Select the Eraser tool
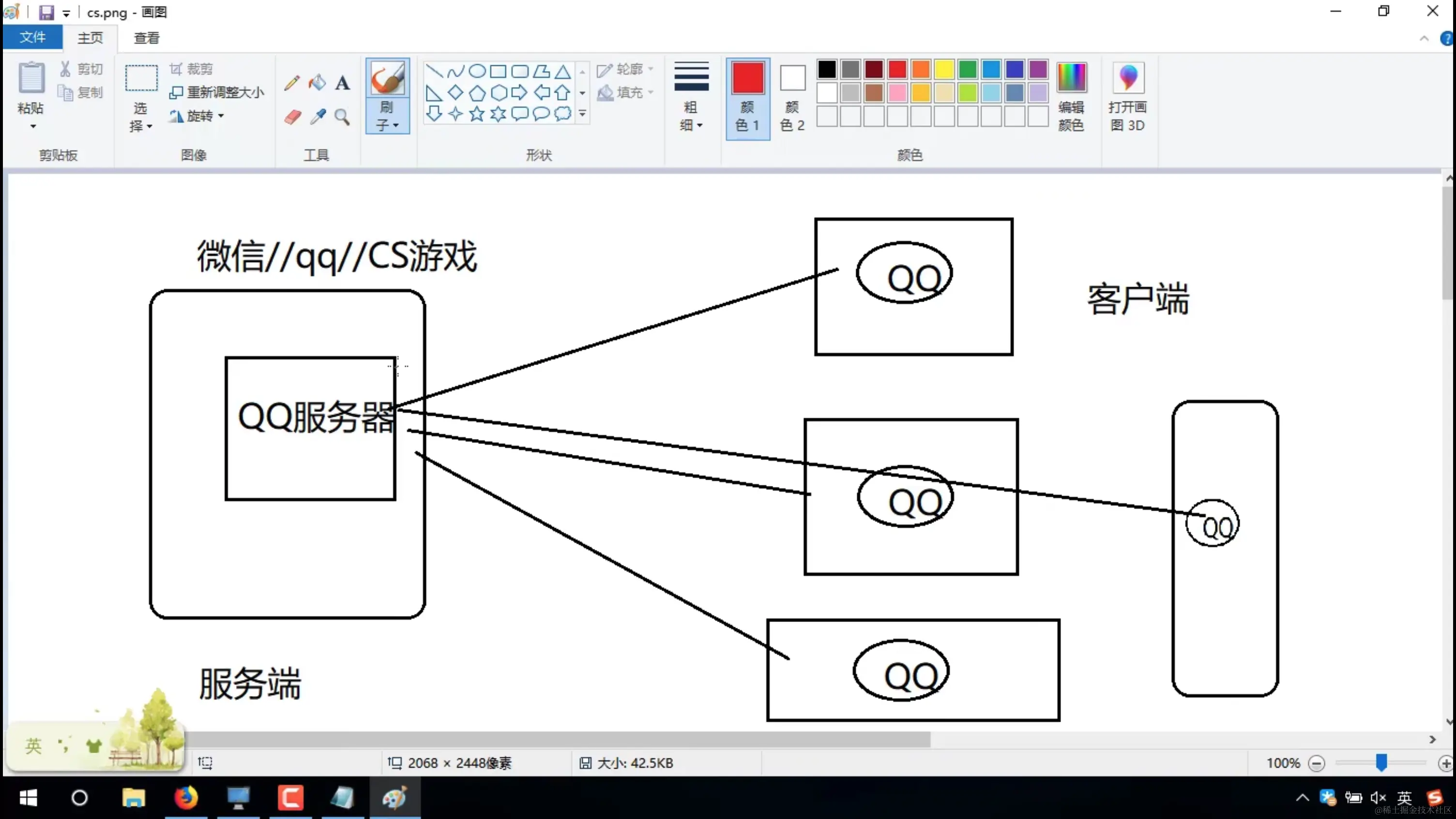Image resolution: width=1456 pixels, height=819 pixels. 292,117
